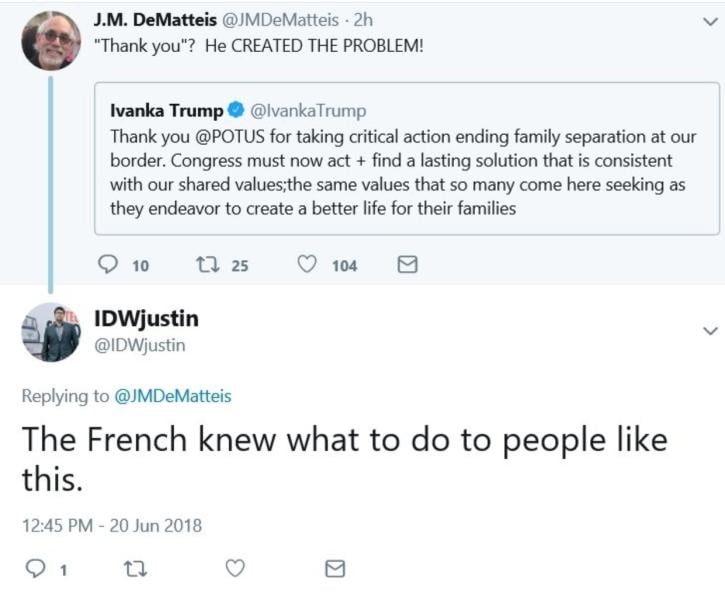
Task: Open Ivanka Trump's verified badge
Action: coord(235,111)
